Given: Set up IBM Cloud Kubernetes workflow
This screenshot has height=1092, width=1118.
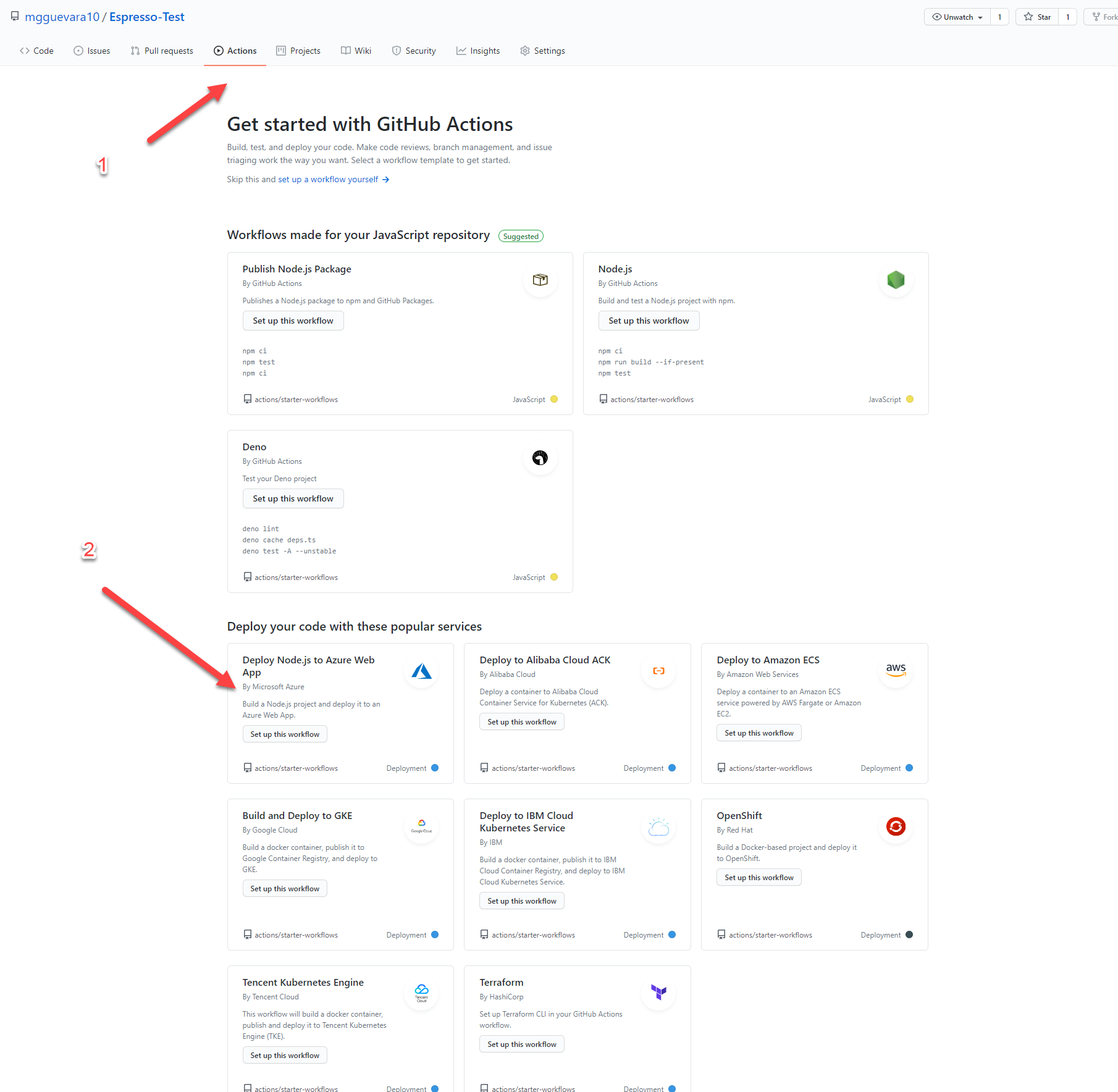Looking at the screenshot, I should (522, 901).
